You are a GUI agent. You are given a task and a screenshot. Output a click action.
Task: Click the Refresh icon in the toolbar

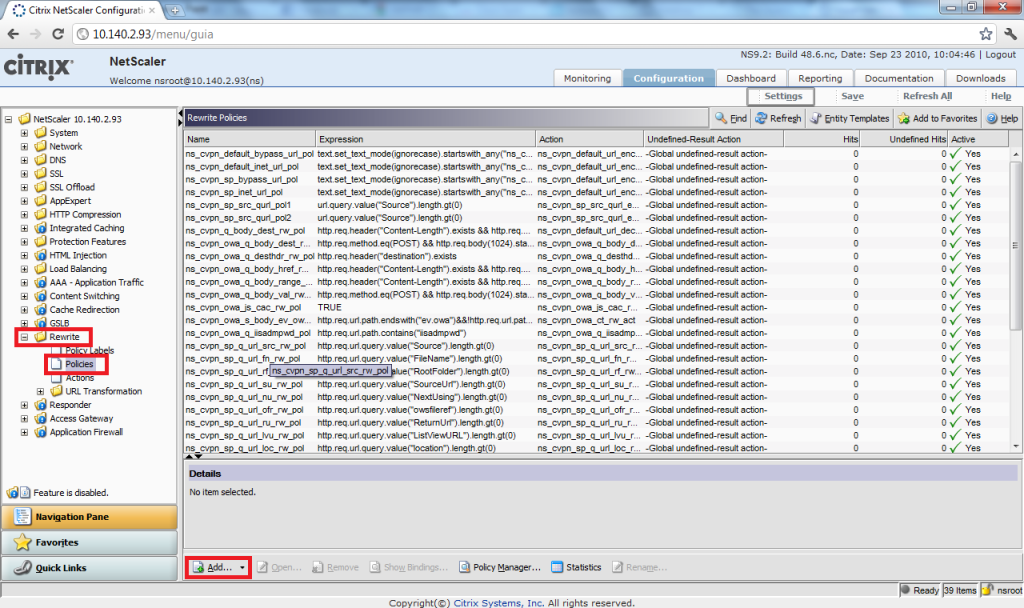coord(761,118)
